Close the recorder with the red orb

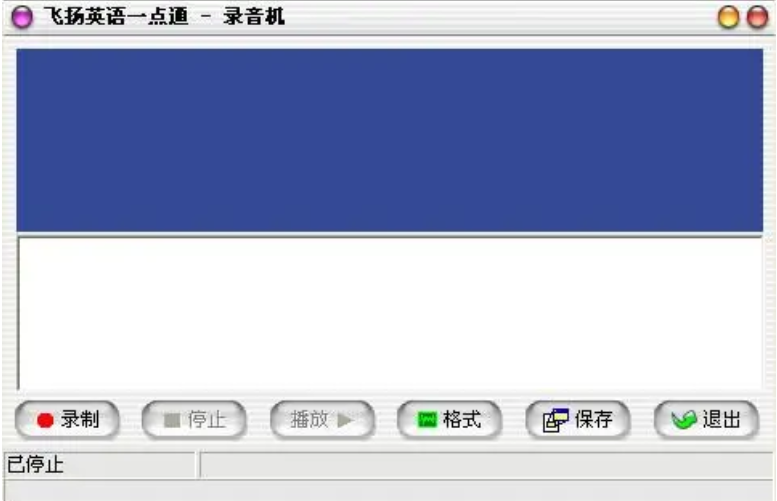coord(757,17)
